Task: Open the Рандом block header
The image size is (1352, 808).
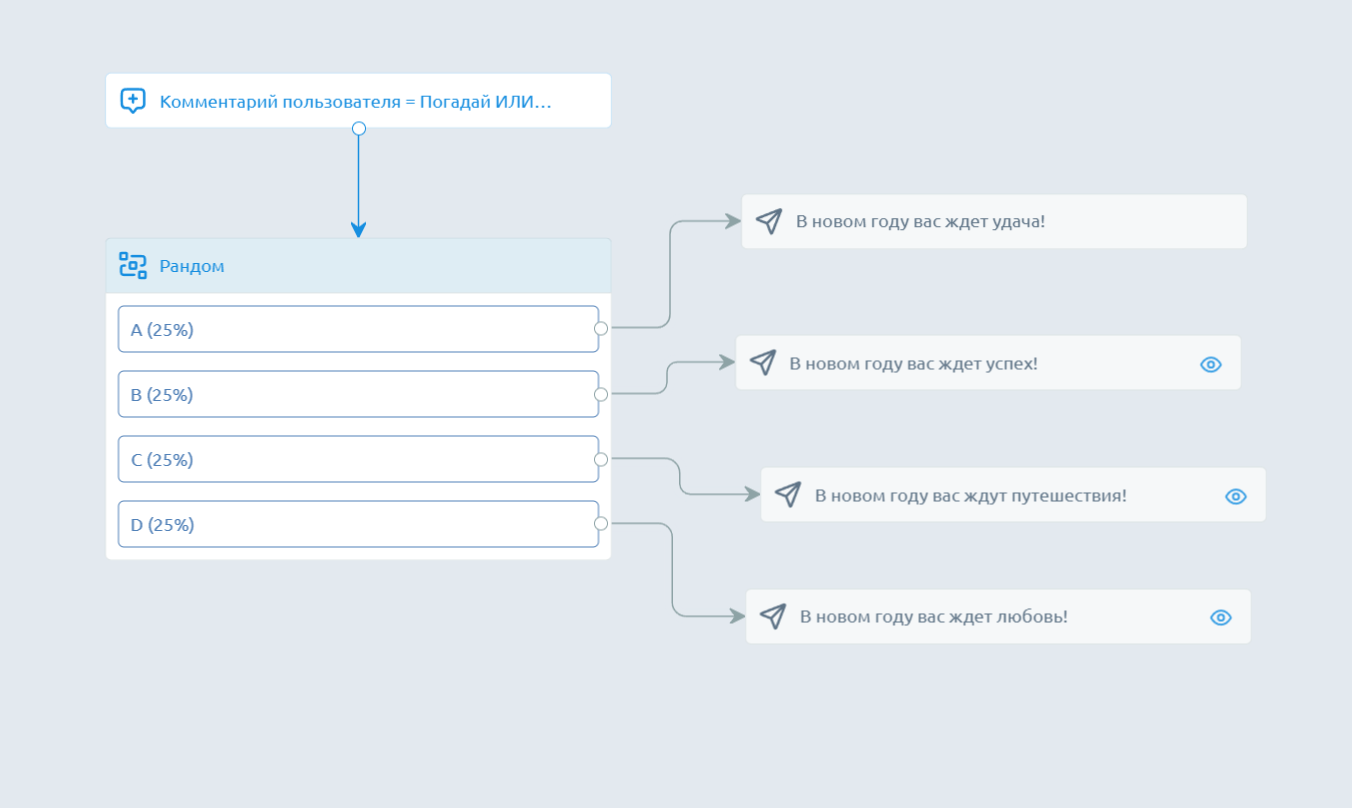Action: [x=380, y=266]
